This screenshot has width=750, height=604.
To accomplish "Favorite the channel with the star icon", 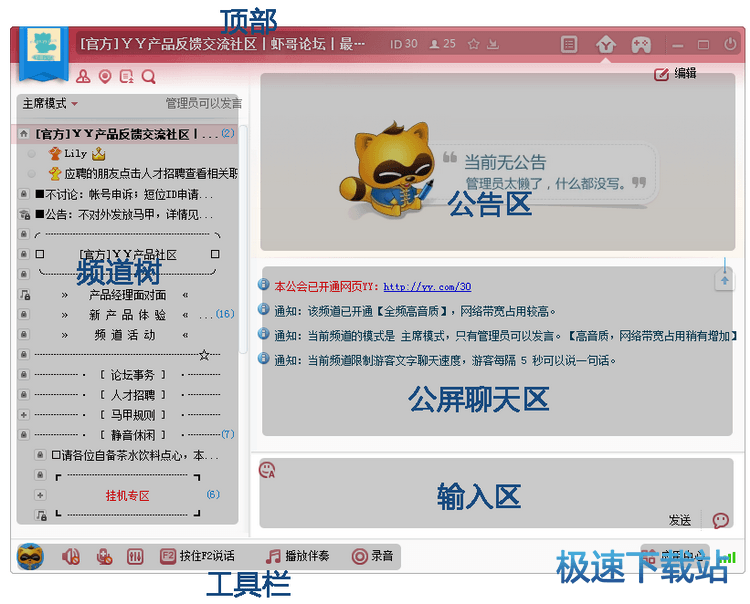I will point(474,44).
